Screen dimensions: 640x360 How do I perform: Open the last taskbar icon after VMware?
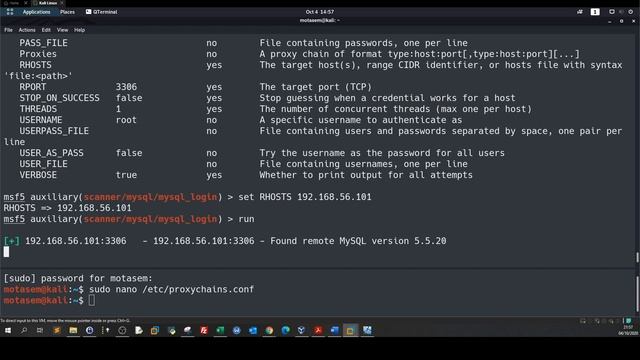[x=367, y=330]
